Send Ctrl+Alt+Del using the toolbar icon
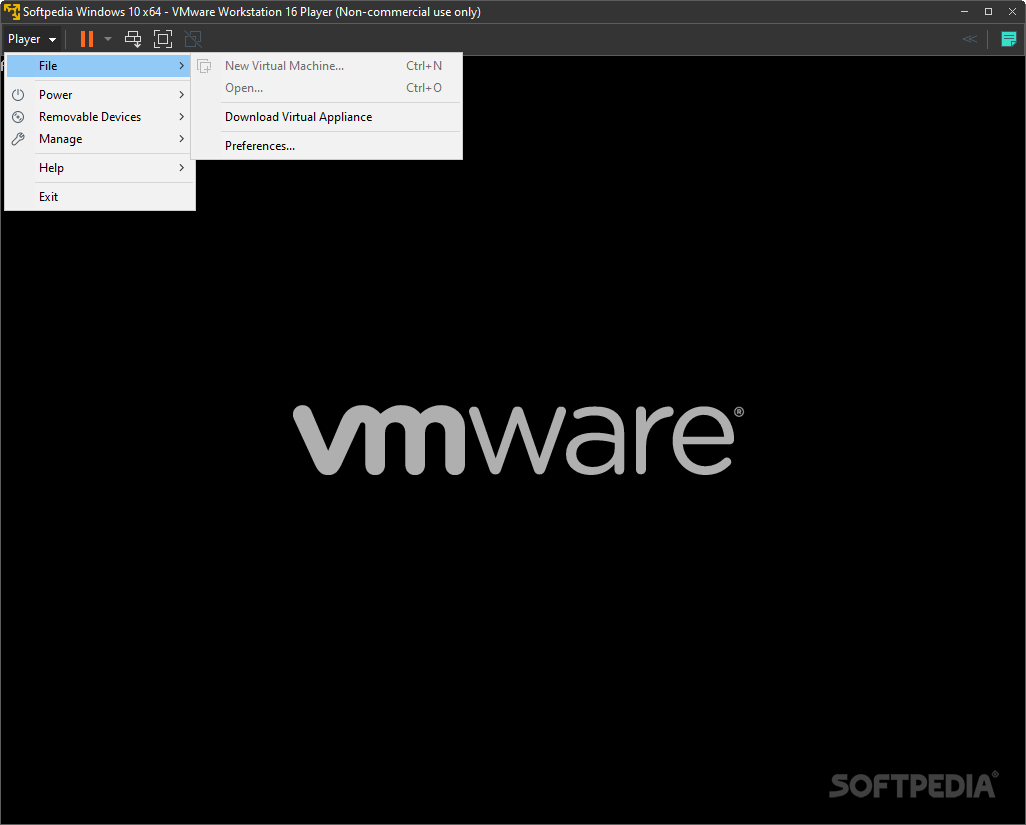 pyautogui.click(x=133, y=38)
